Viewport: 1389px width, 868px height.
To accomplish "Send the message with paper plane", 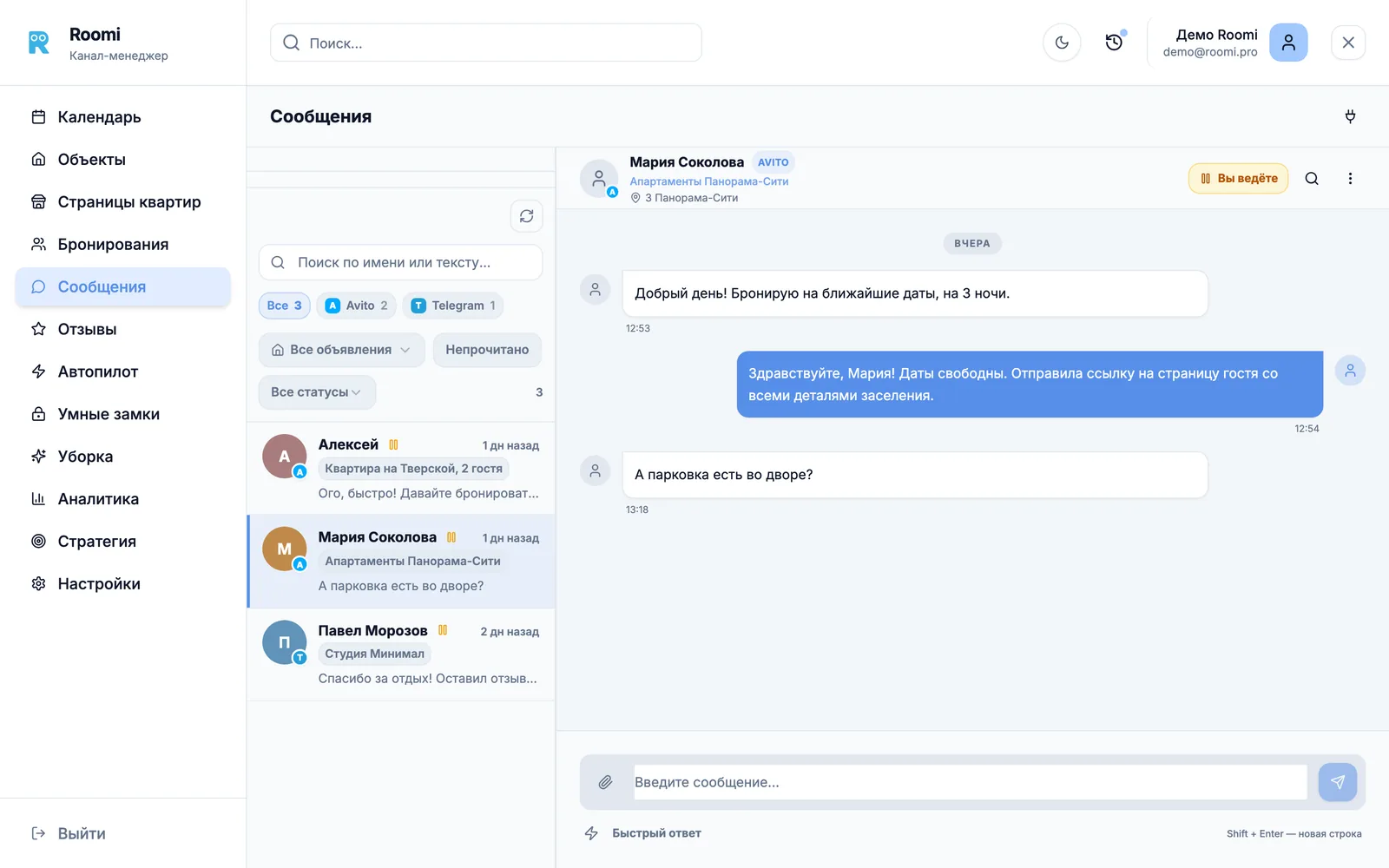I will [1338, 782].
